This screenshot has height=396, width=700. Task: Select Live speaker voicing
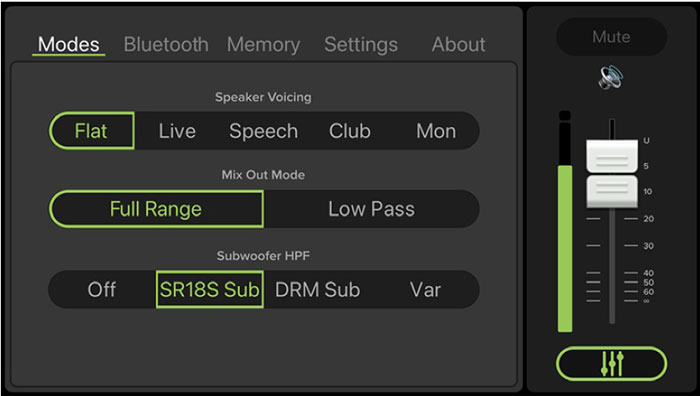pos(177,131)
